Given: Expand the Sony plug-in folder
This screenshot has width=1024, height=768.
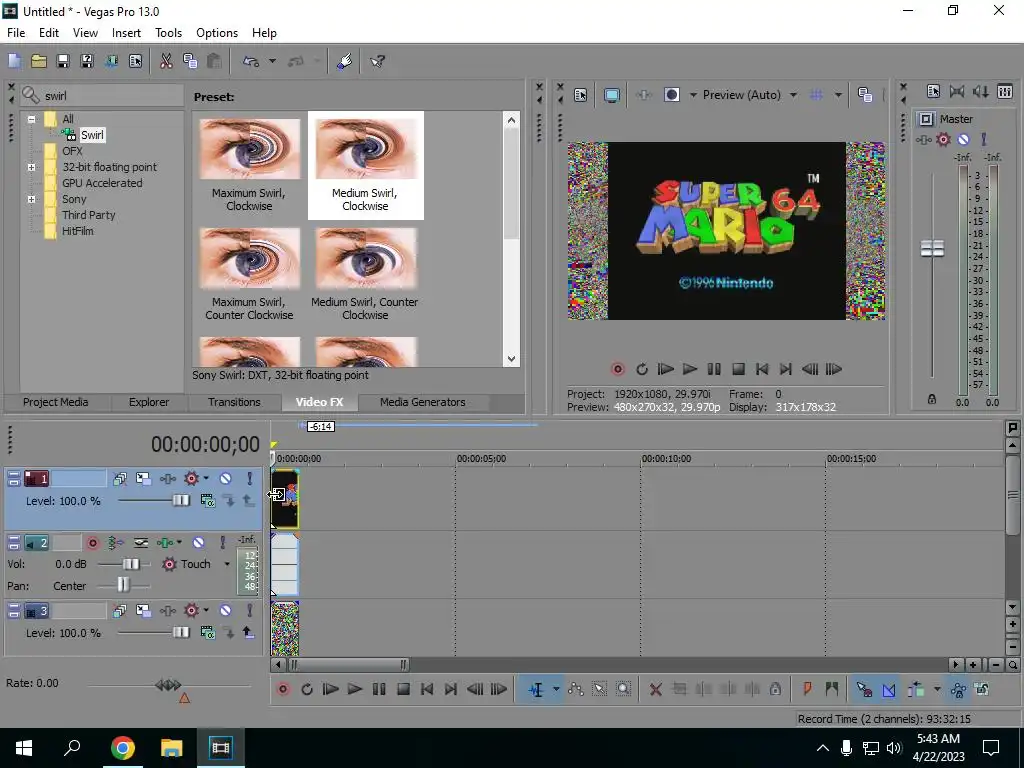Looking at the screenshot, I should point(31,199).
